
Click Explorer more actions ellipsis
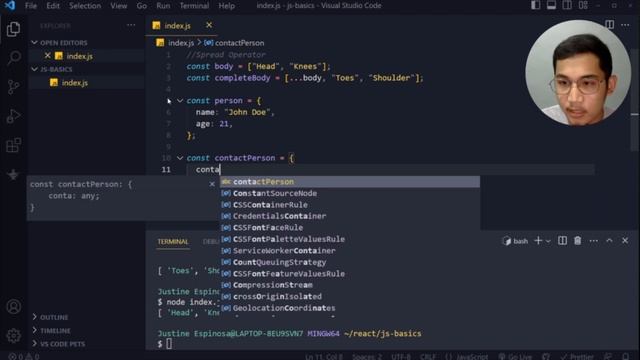pyautogui.click(x=131, y=25)
